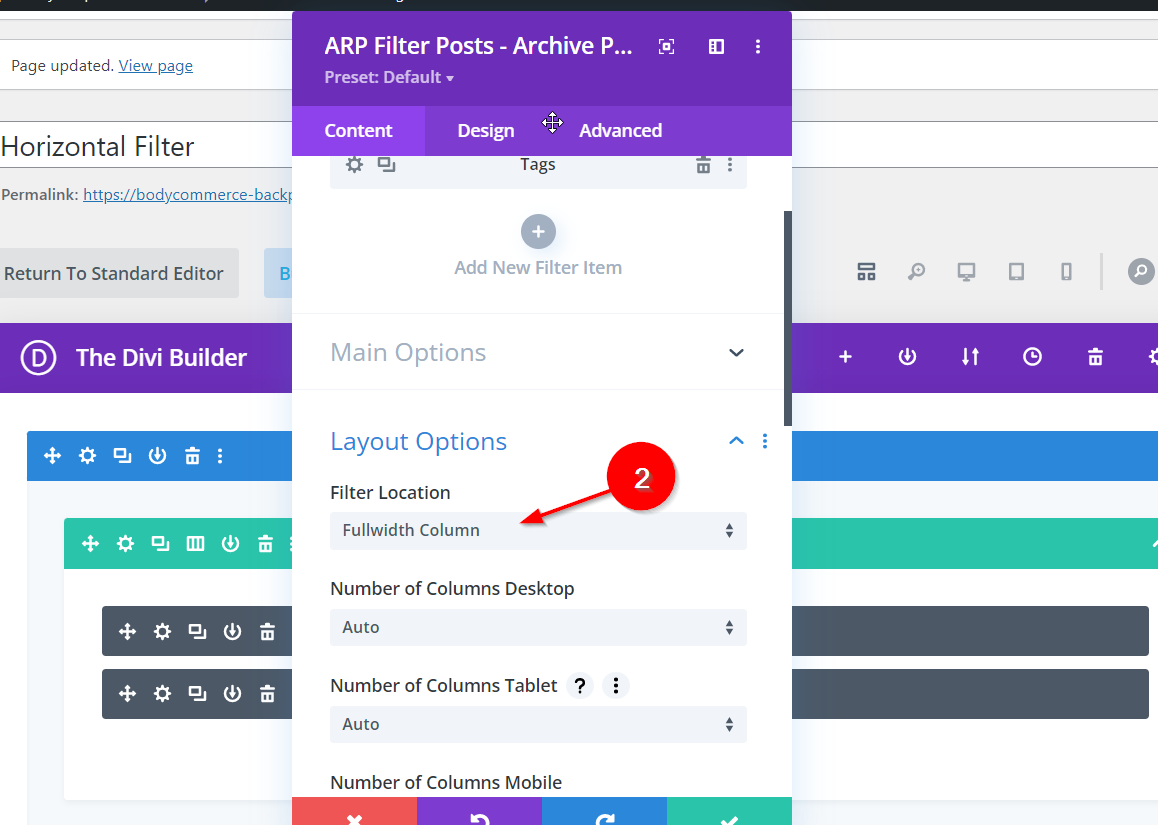Viewport: 1158px width, 825px height.
Task: Expand the Main Options section
Action: (736, 353)
